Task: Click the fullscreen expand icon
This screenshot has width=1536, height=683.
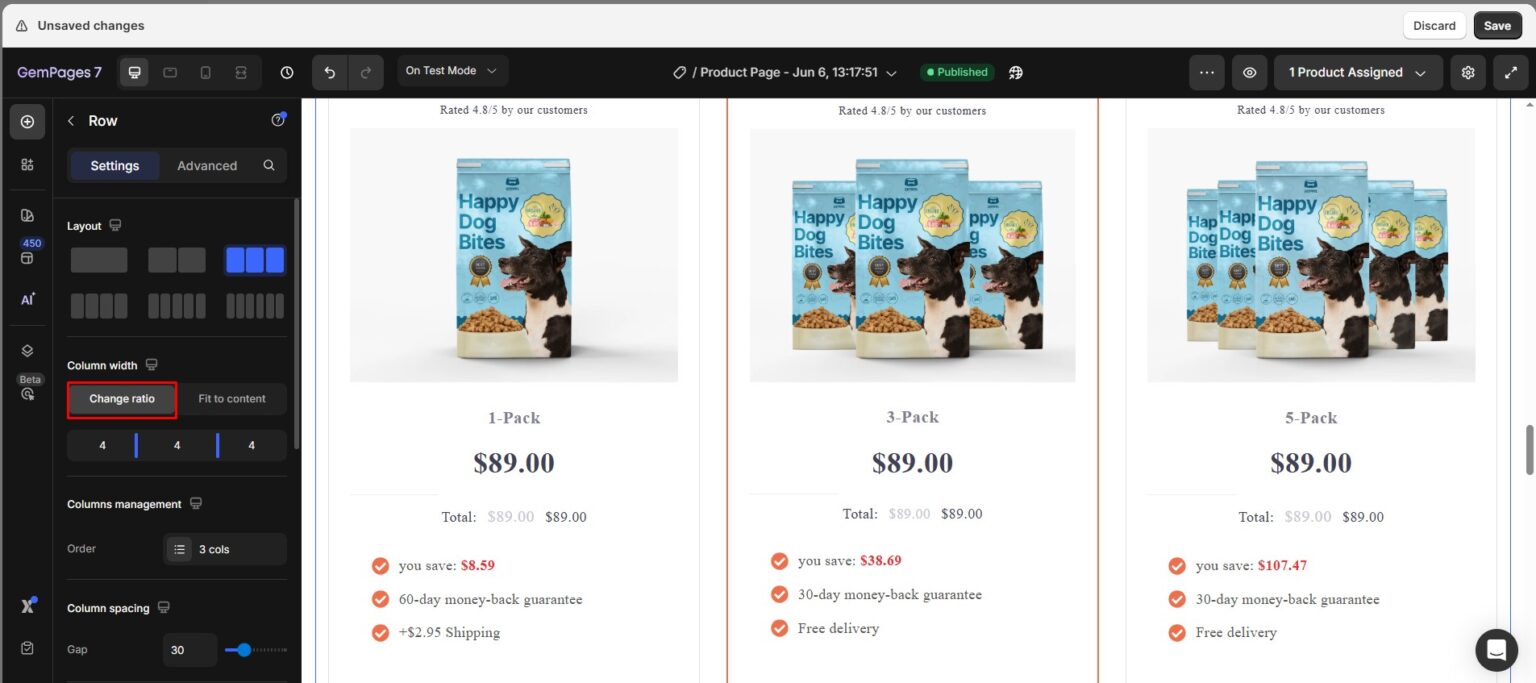Action: click(x=1510, y=72)
